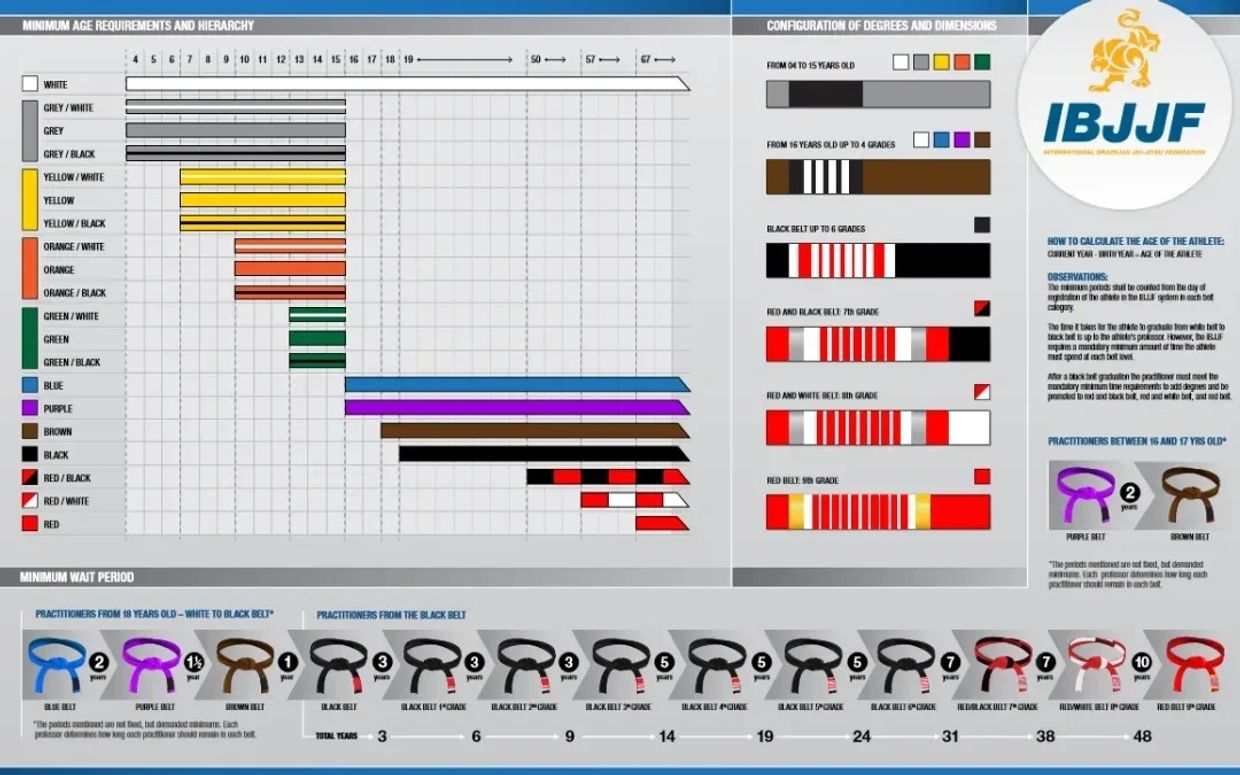Click the 1½ year circle after the purple belt
The image size is (1240, 775).
click(x=194, y=661)
